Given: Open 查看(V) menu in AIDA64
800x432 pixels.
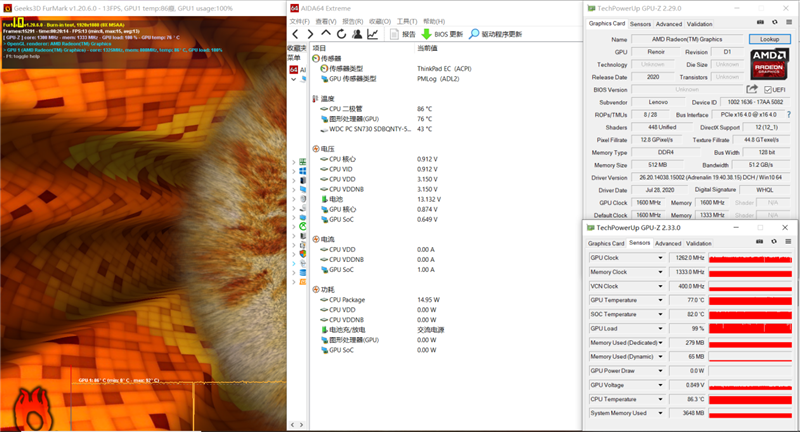Looking at the screenshot, I should click(x=326, y=21).
